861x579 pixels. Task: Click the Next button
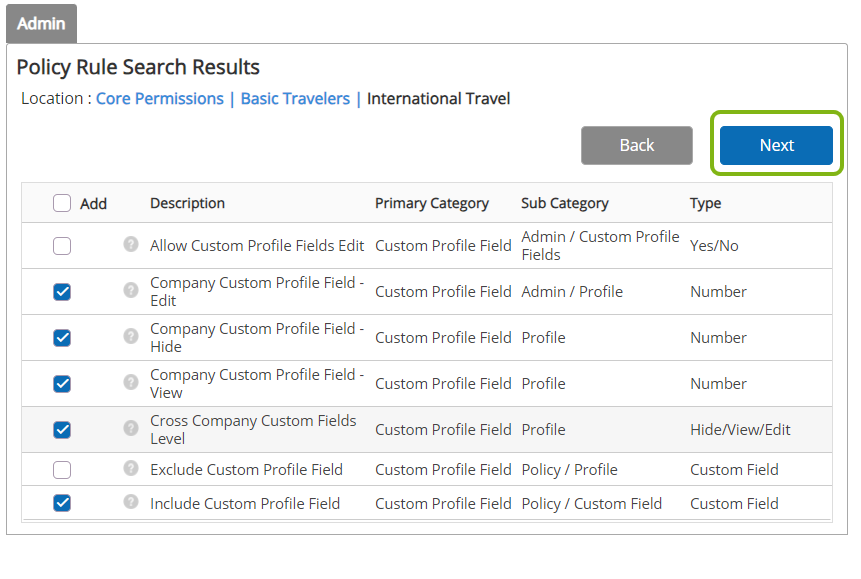[776, 145]
